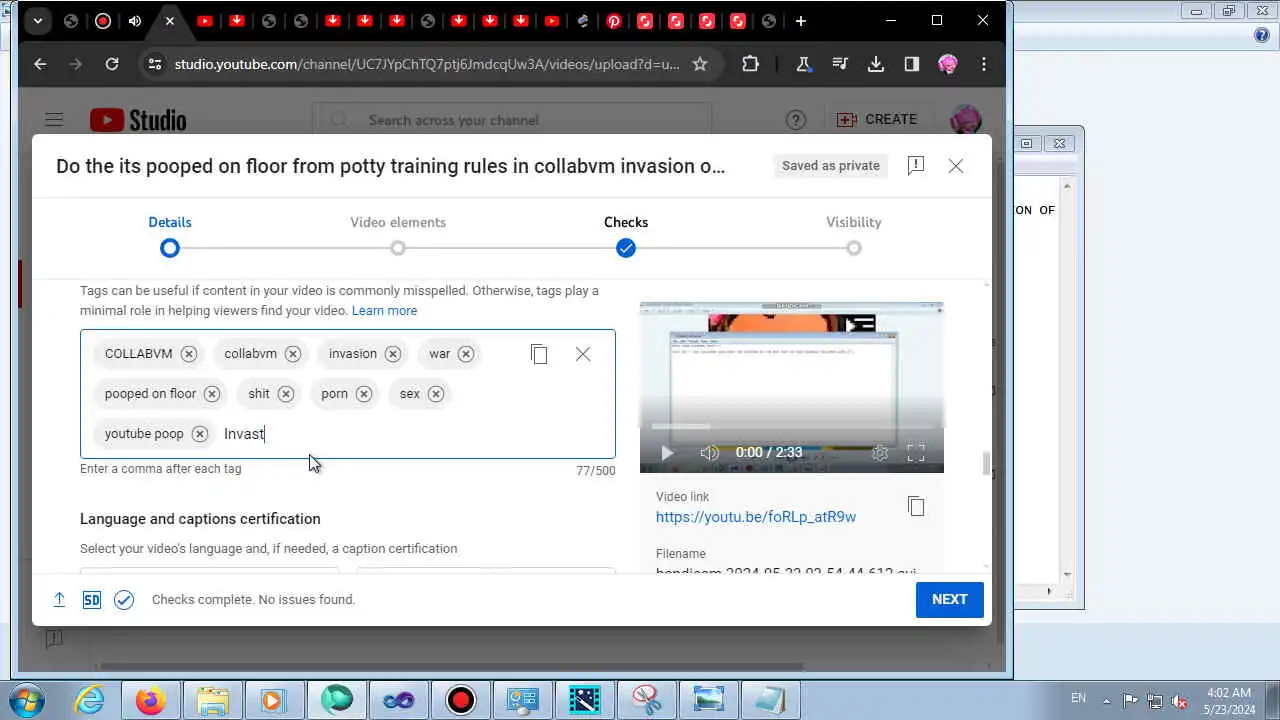Remove the pooped on floor tag
The height and width of the screenshot is (720, 1280).
point(212,394)
